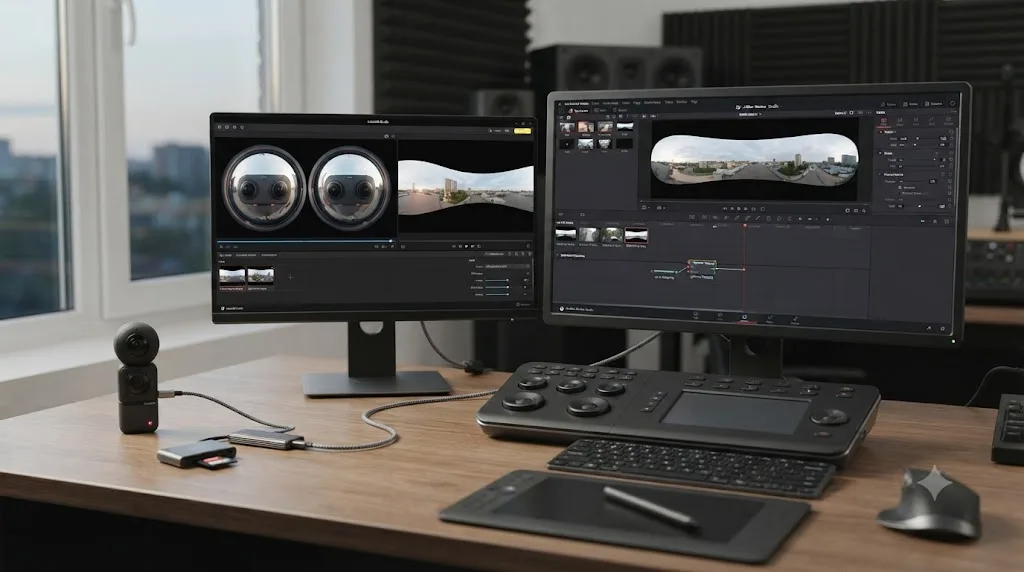The width and height of the screenshot is (1024, 572).
Task: Open the first page icon in the bottom bar
Action: 696,316
